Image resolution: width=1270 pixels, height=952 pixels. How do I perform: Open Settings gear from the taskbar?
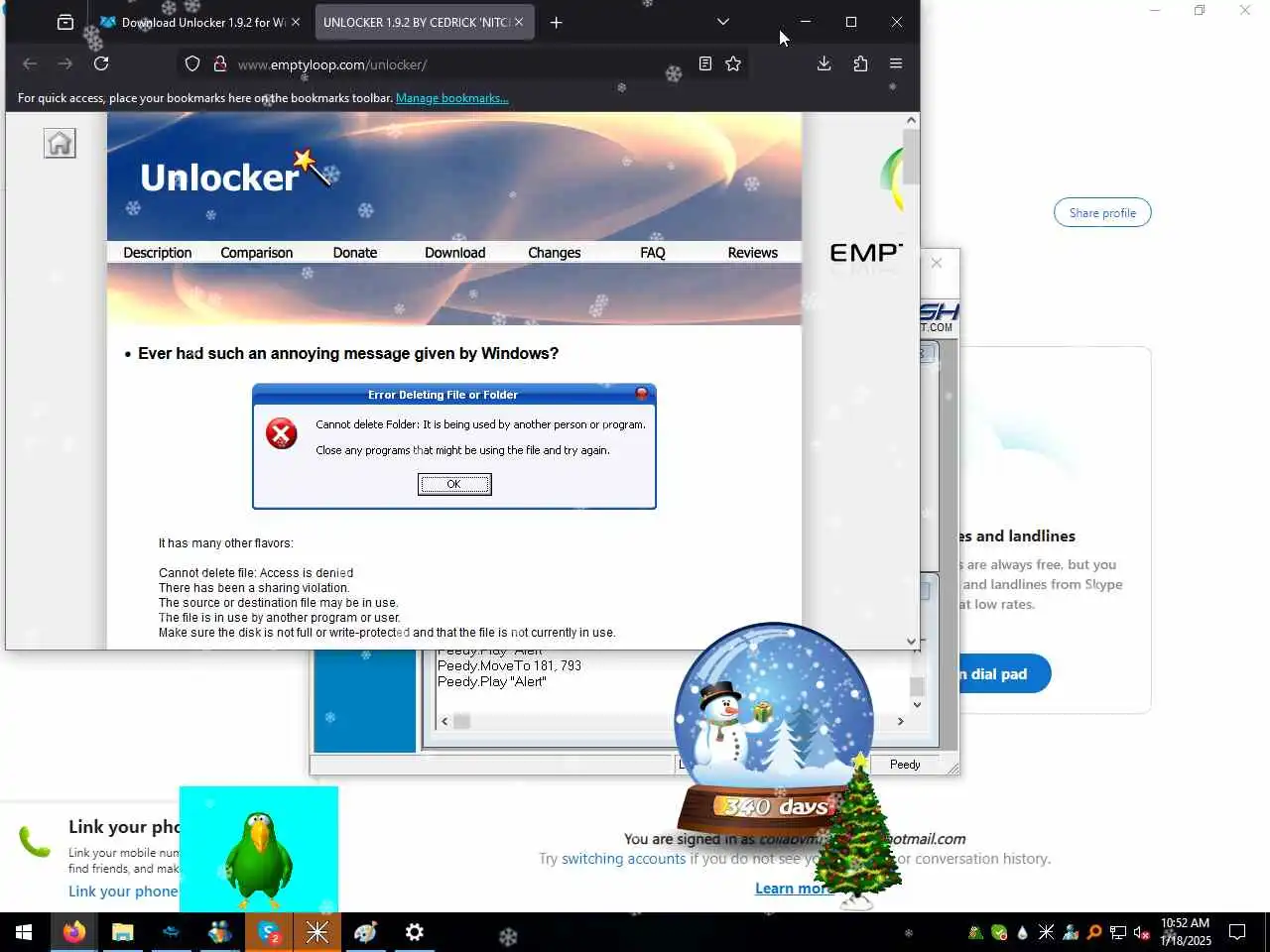(x=415, y=932)
